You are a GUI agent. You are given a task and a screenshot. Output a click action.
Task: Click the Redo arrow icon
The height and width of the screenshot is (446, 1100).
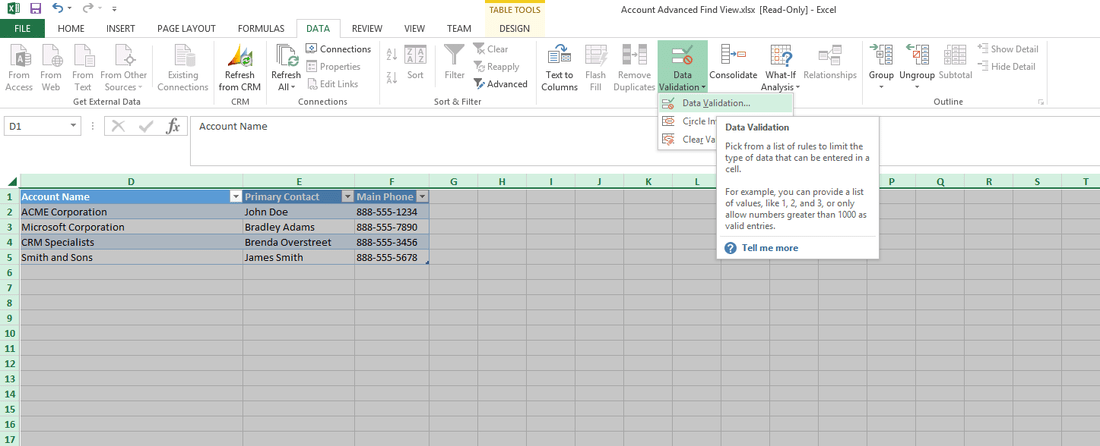tap(87, 9)
